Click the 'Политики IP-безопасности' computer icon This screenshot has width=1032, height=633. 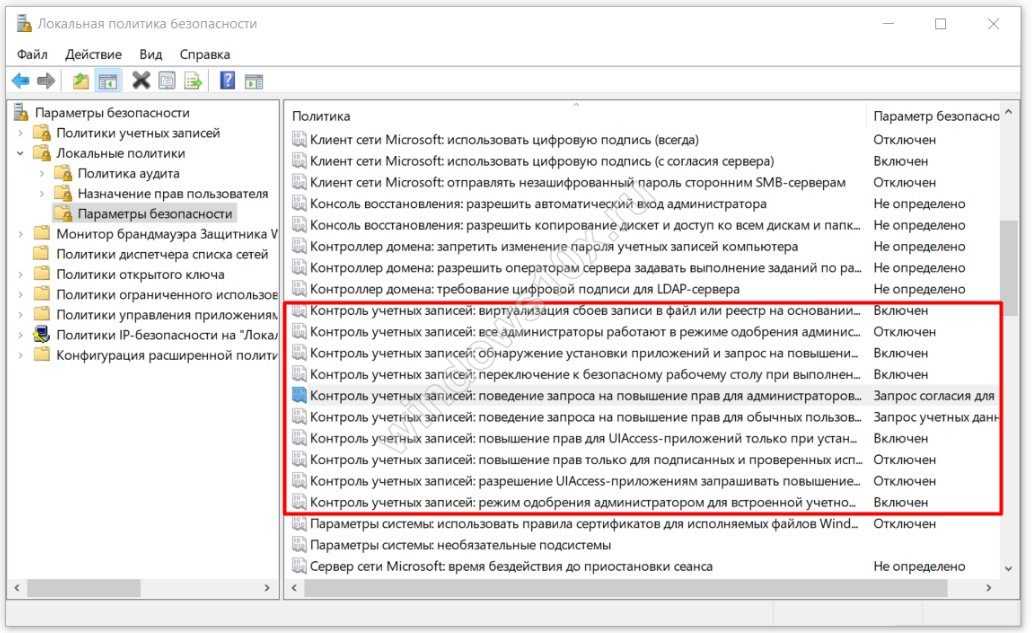(x=41, y=334)
